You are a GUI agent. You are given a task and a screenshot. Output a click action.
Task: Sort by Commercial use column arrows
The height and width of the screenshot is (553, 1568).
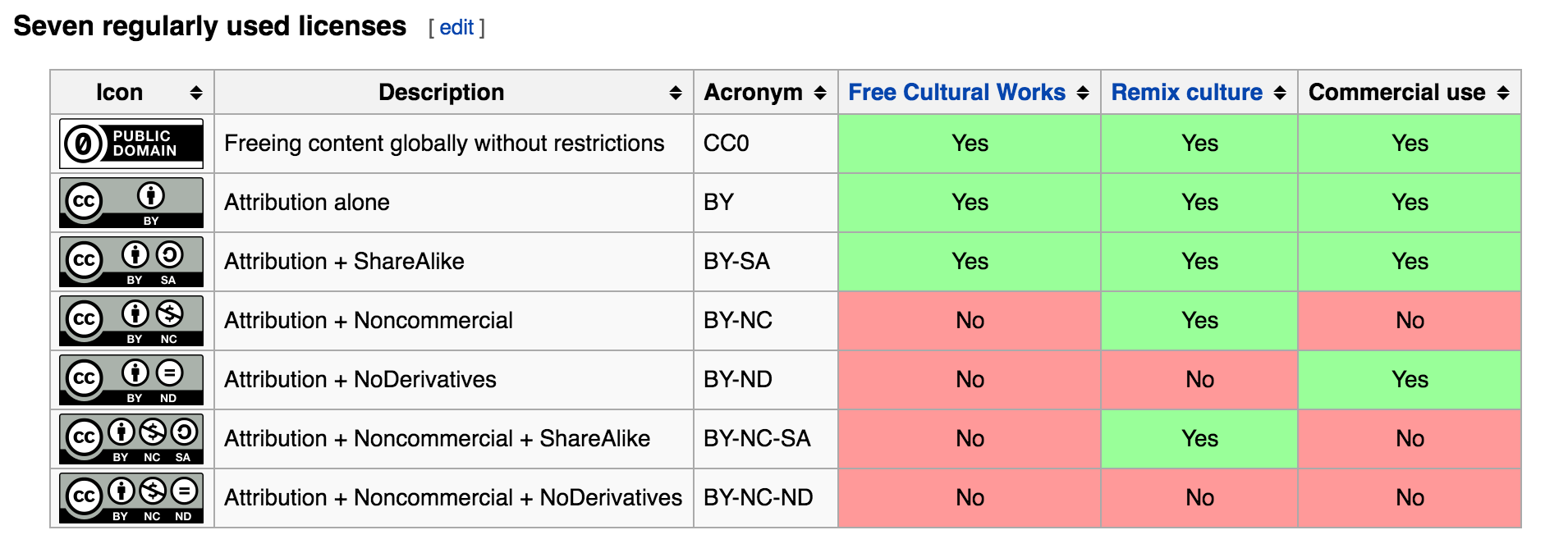(x=1503, y=93)
